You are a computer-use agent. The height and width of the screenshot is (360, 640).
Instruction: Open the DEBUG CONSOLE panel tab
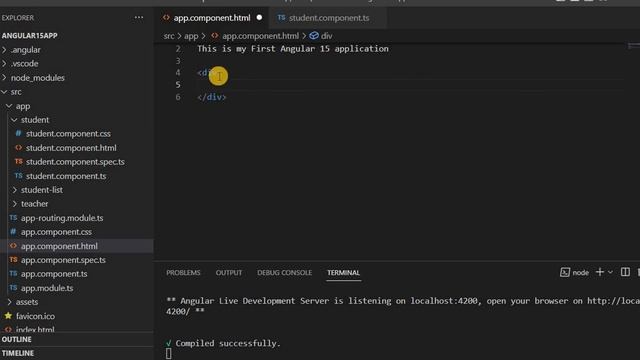[x=284, y=273]
